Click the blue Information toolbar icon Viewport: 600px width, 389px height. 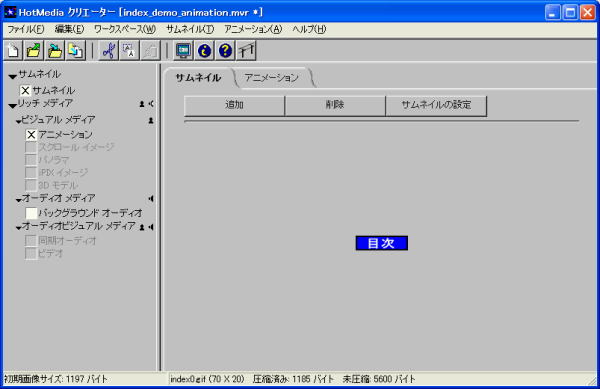pyautogui.click(x=204, y=50)
